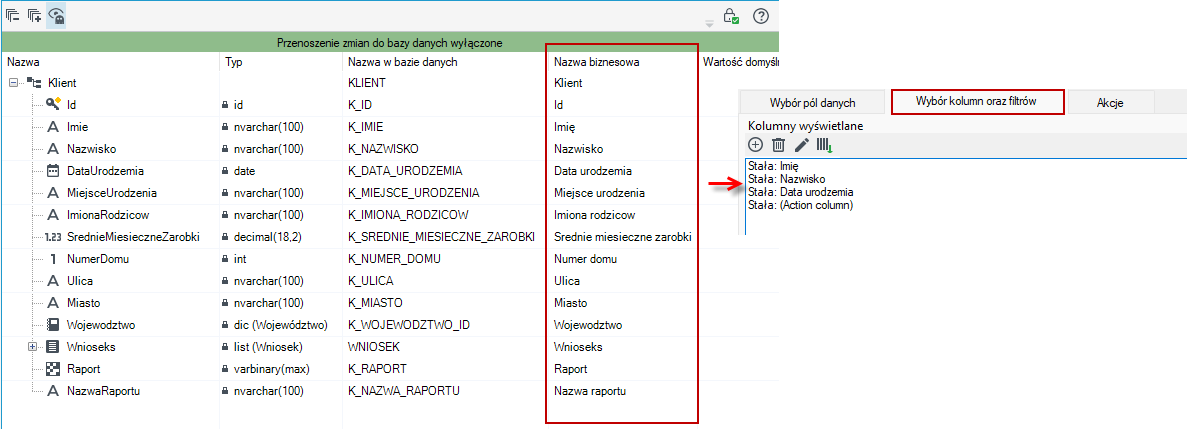Click the list icon beside Wnioseks
This screenshot has height=429, width=1187.
pos(53,347)
